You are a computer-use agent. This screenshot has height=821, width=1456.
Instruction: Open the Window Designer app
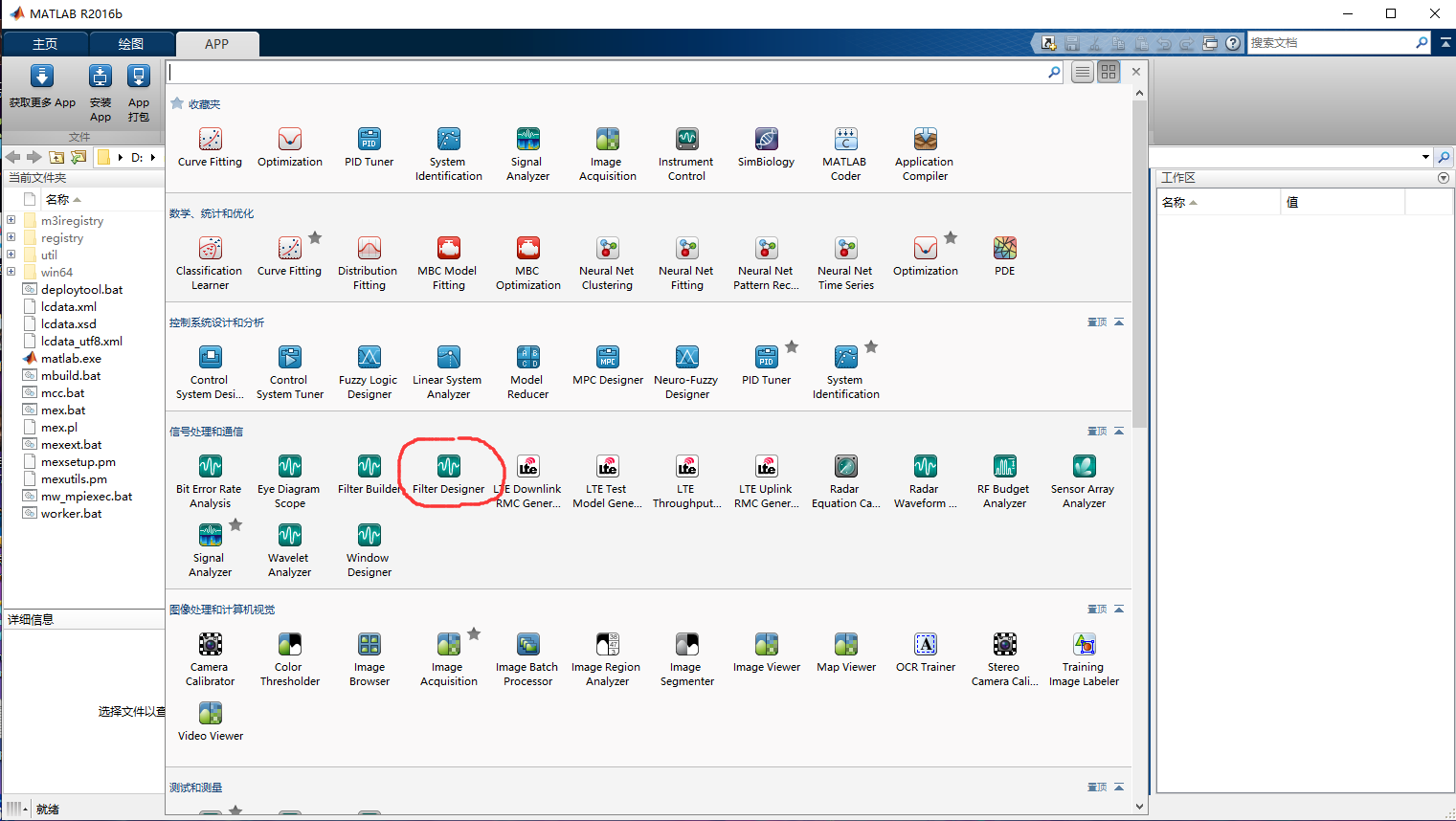369,550
